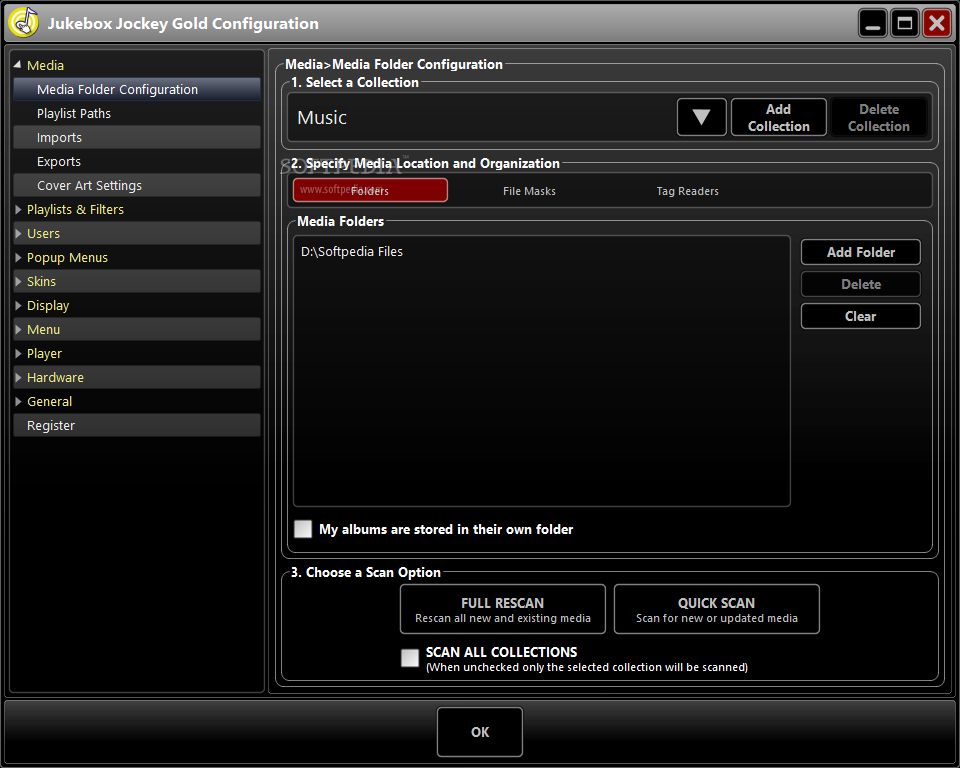Select the Skins category label
Screen dimensions: 960x768
[41, 282]
